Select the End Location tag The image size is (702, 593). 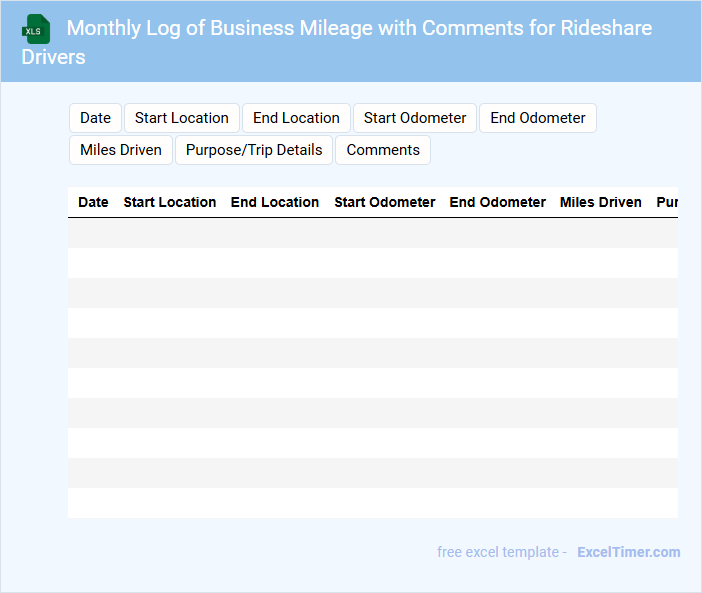coord(296,118)
